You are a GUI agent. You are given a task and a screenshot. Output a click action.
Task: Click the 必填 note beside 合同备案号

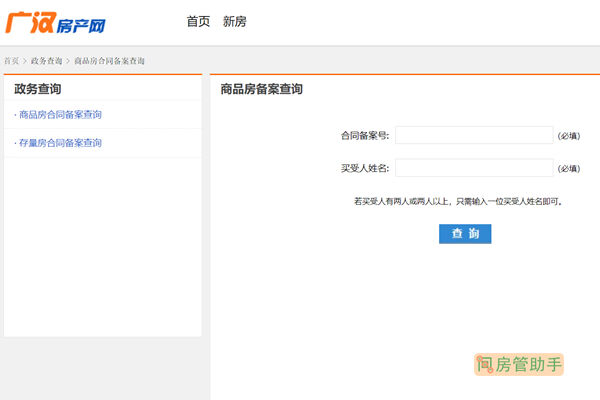pyautogui.click(x=569, y=136)
